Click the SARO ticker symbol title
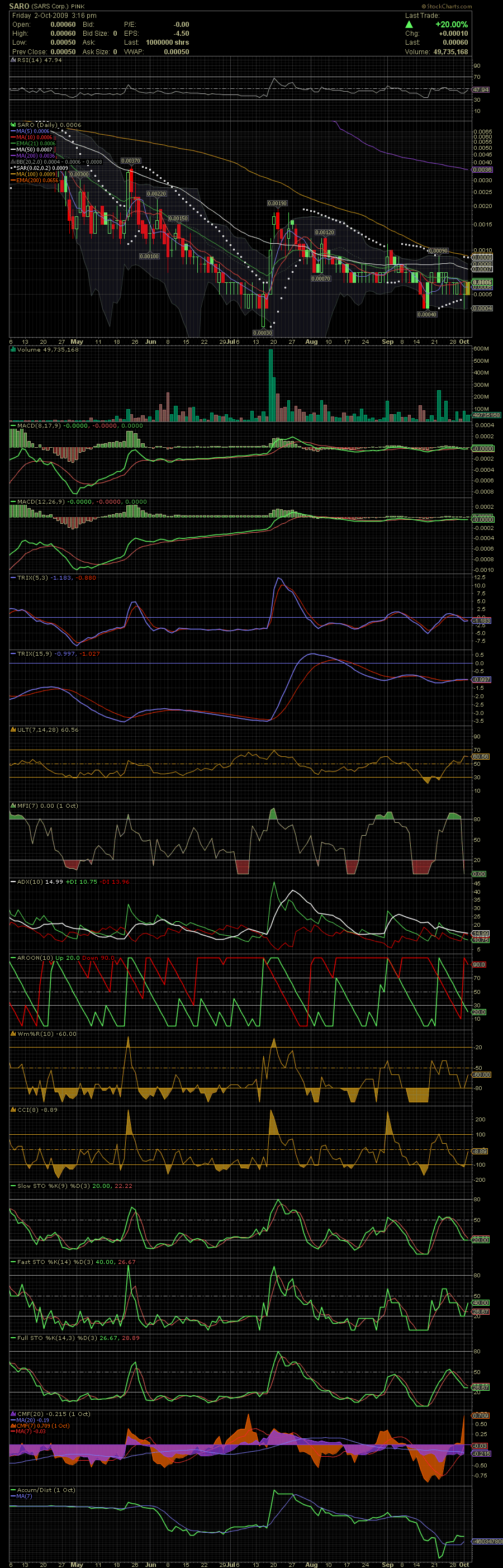This screenshot has height=1568, width=503. point(19,6)
